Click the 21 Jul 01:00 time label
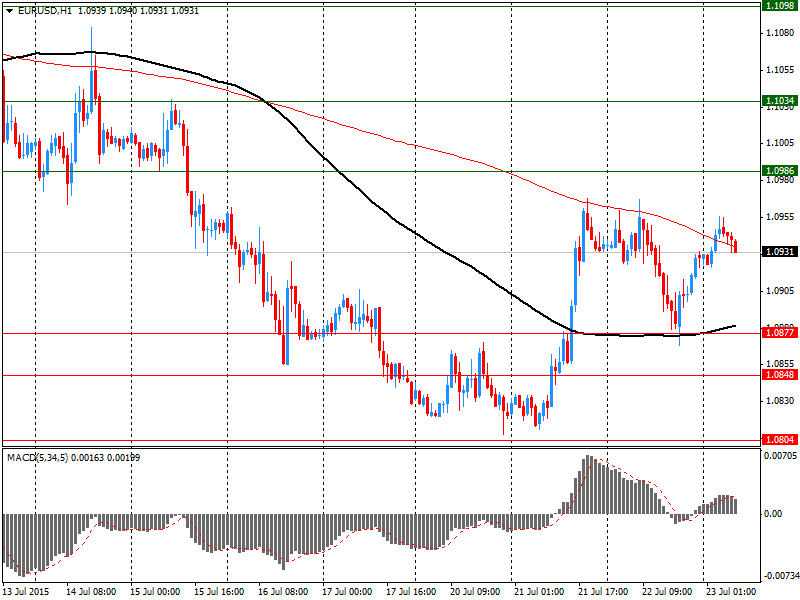 539,591
